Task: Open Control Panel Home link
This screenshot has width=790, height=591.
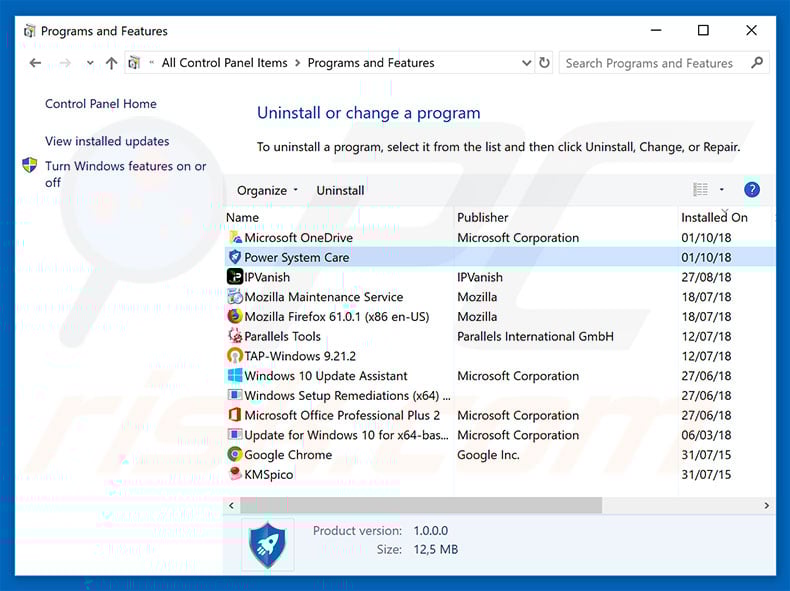Action: [101, 104]
